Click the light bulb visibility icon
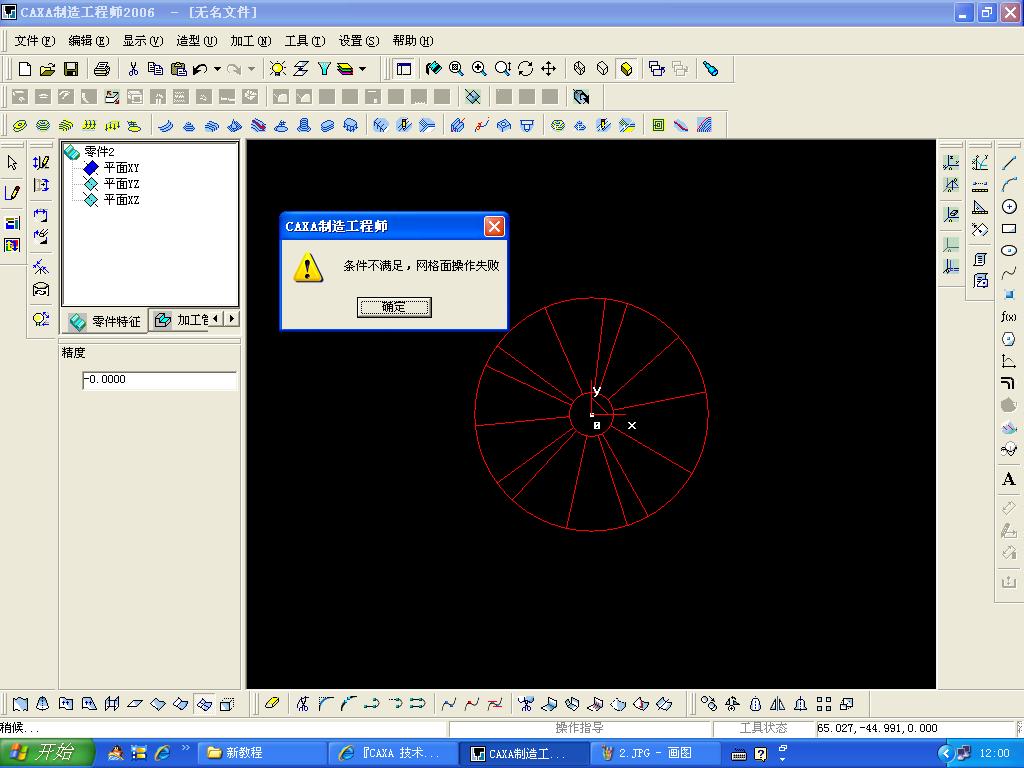1024x768 pixels. [278, 69]
